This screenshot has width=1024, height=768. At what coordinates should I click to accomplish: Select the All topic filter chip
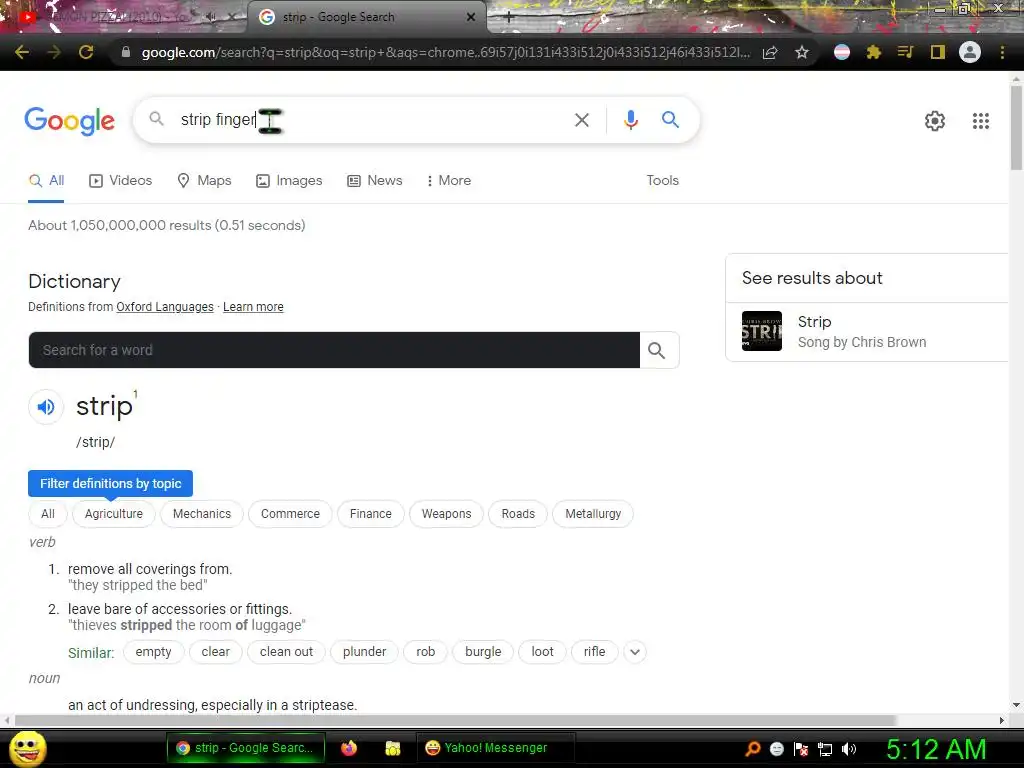pyautogui.click(x=48, y=514)
